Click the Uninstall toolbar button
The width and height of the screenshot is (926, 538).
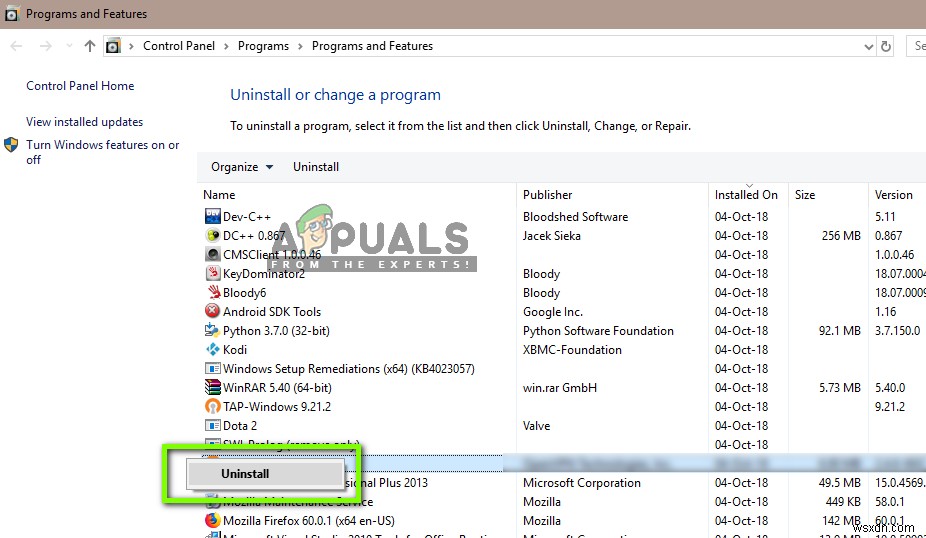tap(316, 167)
